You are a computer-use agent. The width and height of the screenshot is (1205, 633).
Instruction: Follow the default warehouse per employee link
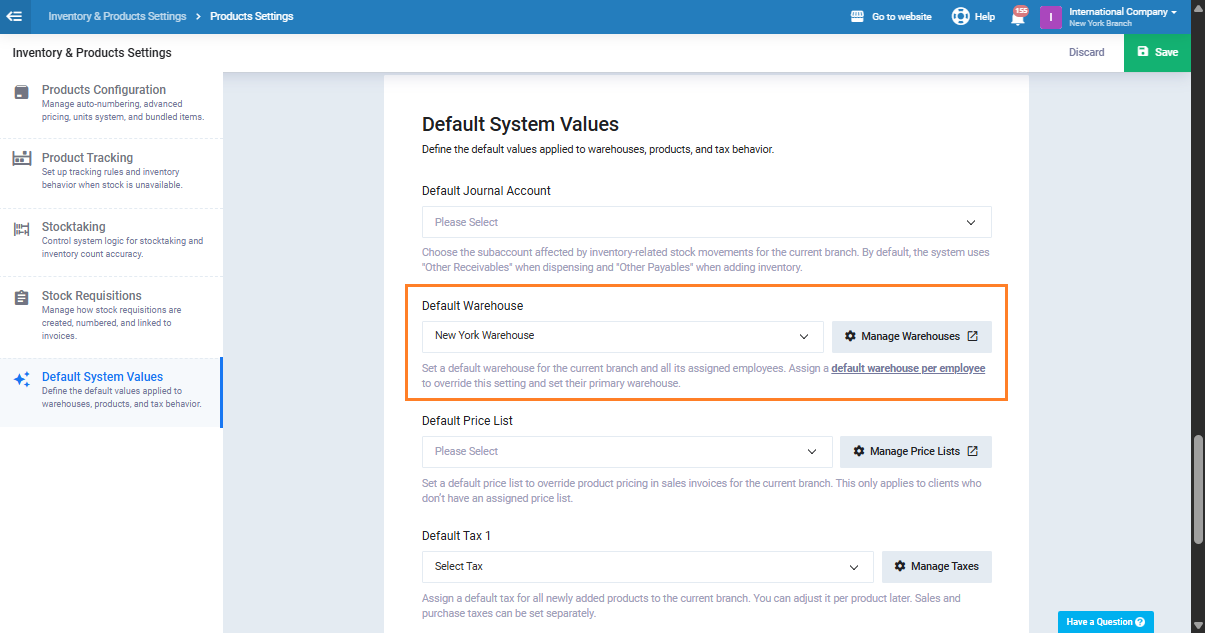908,368
